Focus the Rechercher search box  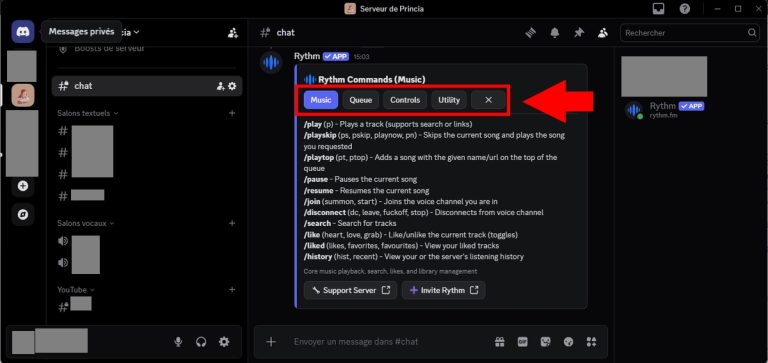click(x=690, y=33)
